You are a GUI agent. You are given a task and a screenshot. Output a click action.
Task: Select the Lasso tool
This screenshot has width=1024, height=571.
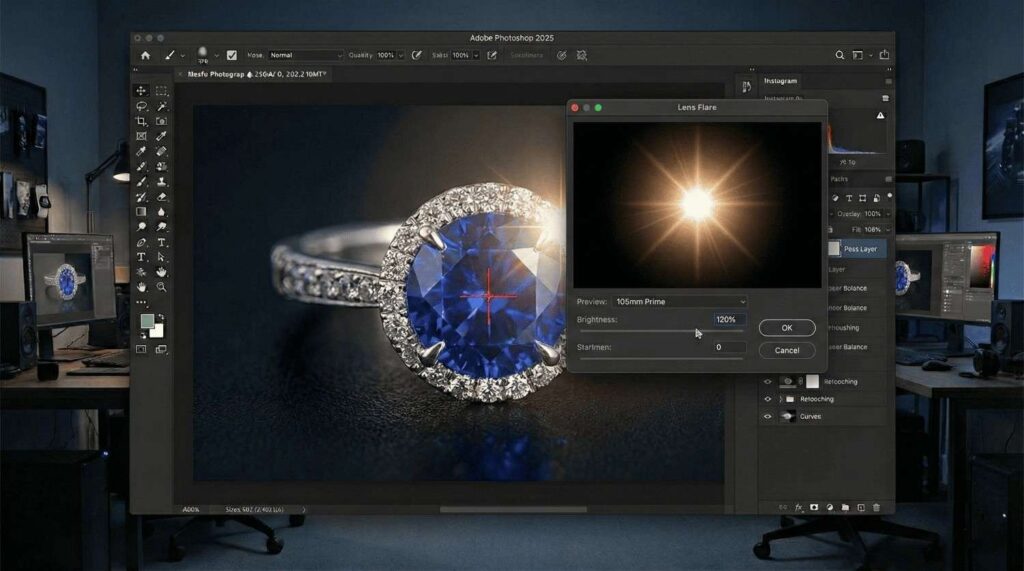(141, 106)
